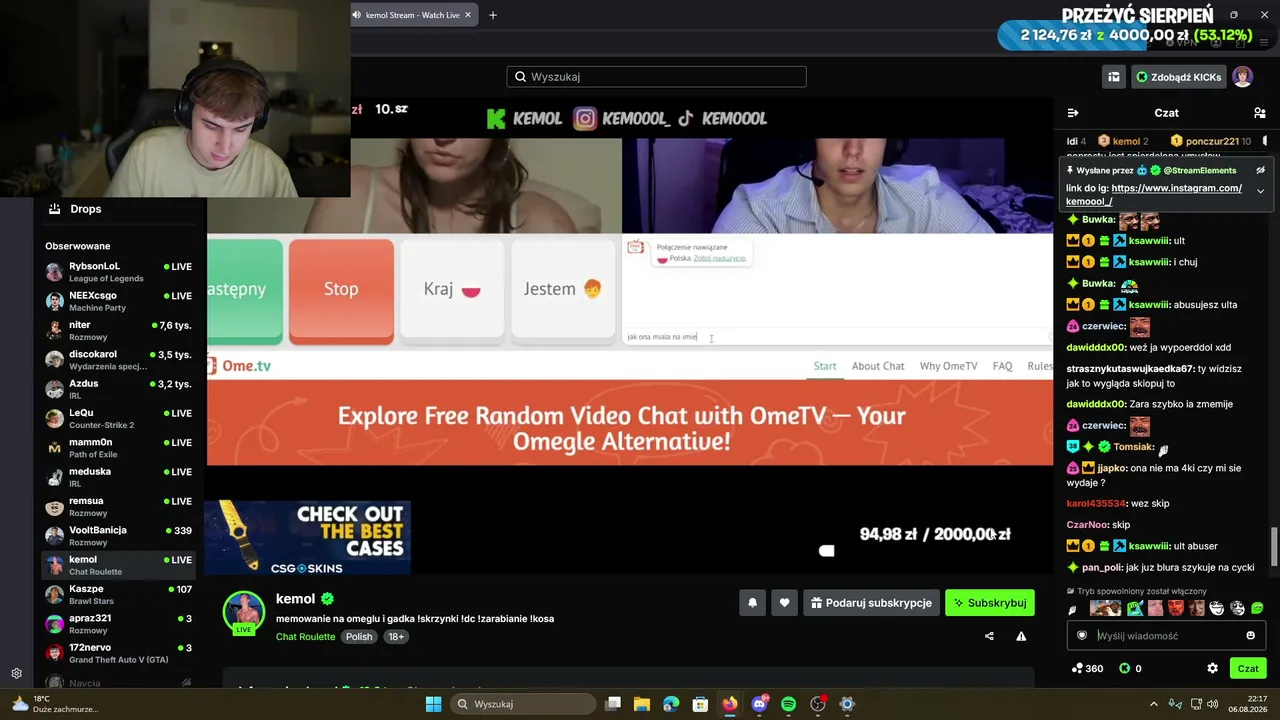Hide the pinned StreamElements message
1280x720 pixels.
click(x=1260, y=170)
